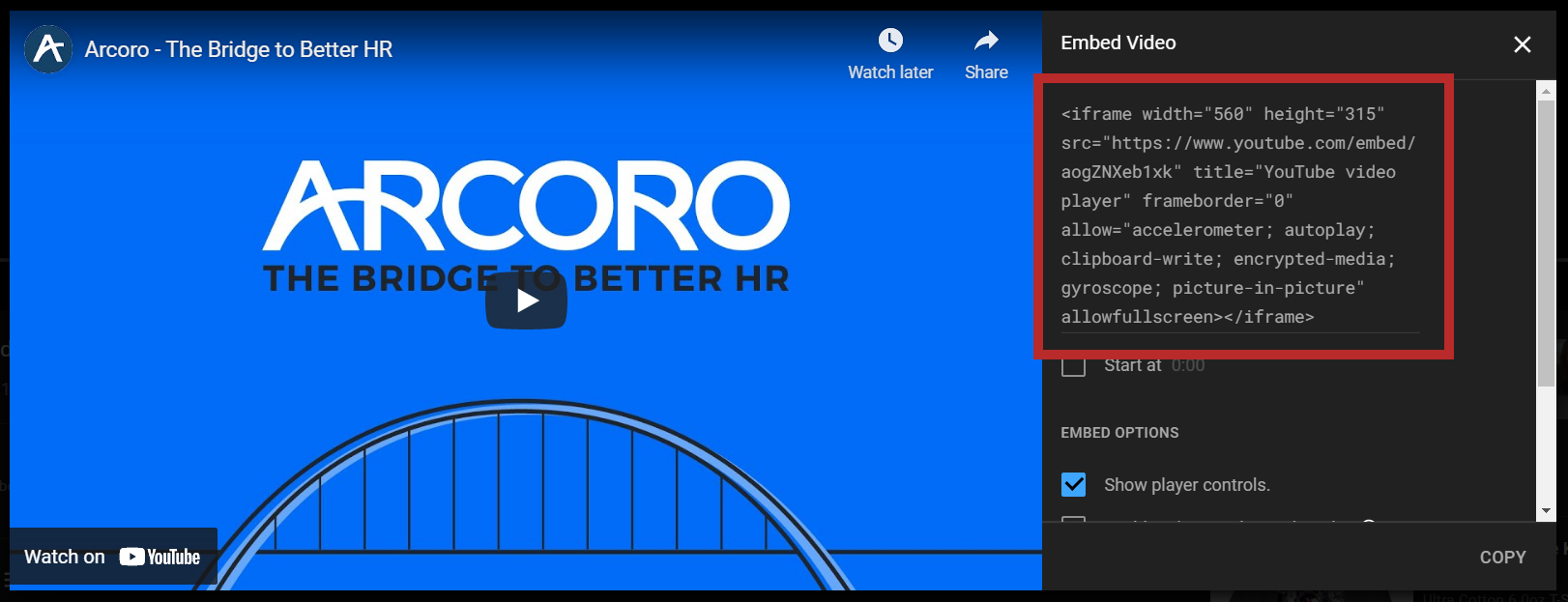This screenshot has width=1568, height=602.
Task: Copy the embed code with COPY button
Action: point(1502,558)
